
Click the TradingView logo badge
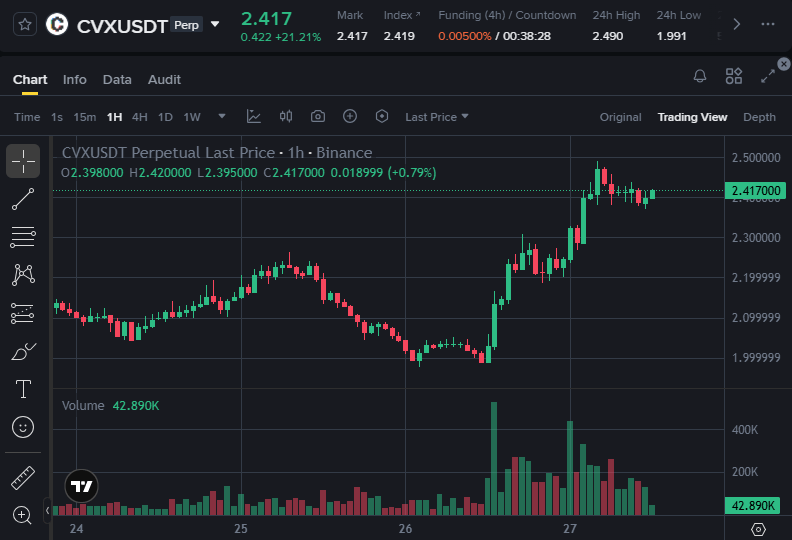pos(81,486)
